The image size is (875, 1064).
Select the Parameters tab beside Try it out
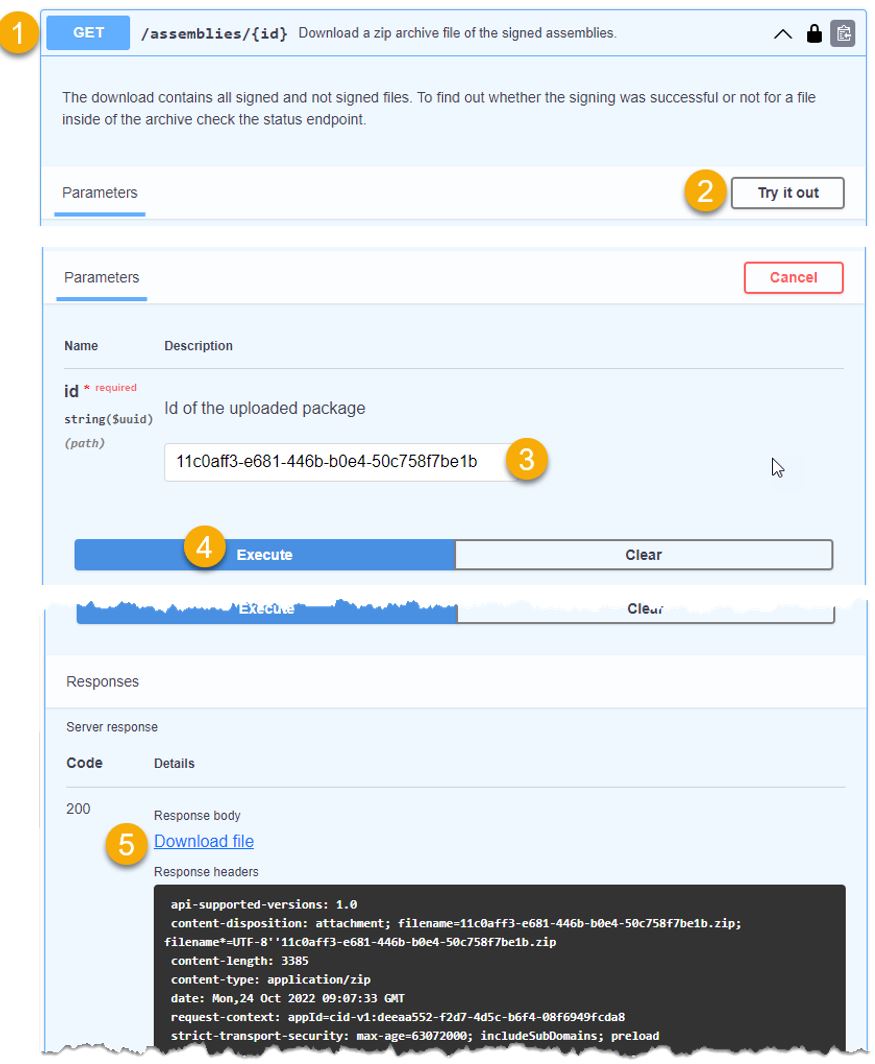coord(100,193)
